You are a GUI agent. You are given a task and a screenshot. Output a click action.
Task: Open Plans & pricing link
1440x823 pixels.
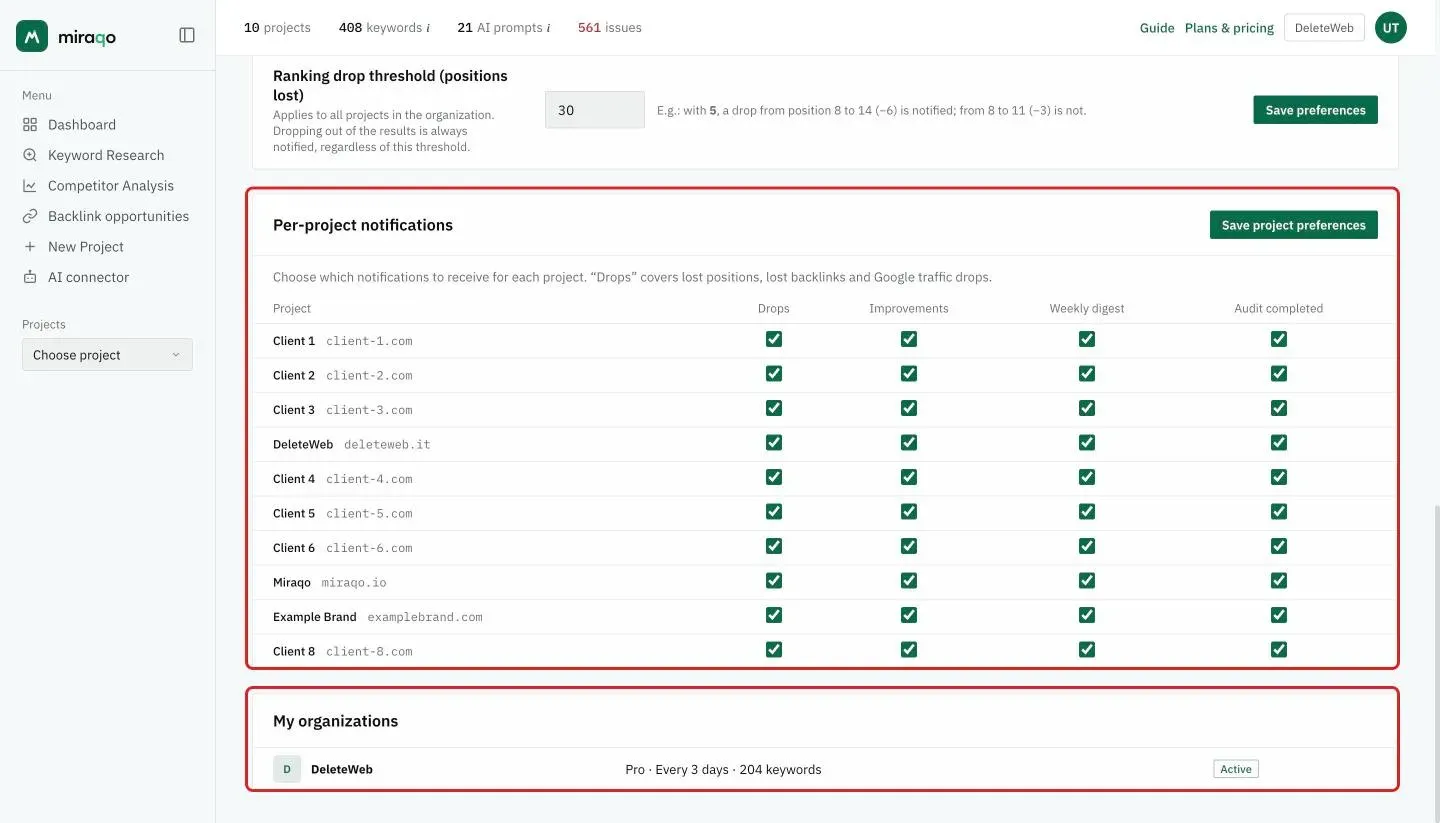coord(1229,28)
